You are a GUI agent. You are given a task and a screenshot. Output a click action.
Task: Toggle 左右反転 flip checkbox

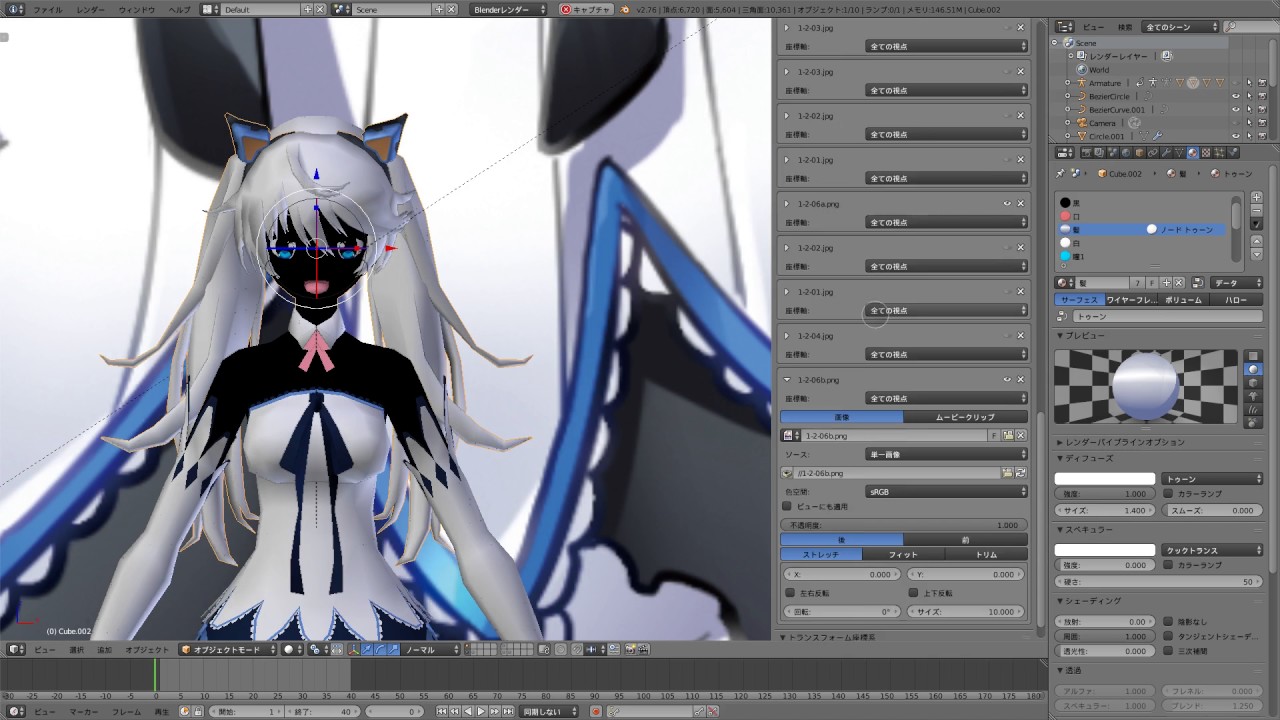click(788, 593)
